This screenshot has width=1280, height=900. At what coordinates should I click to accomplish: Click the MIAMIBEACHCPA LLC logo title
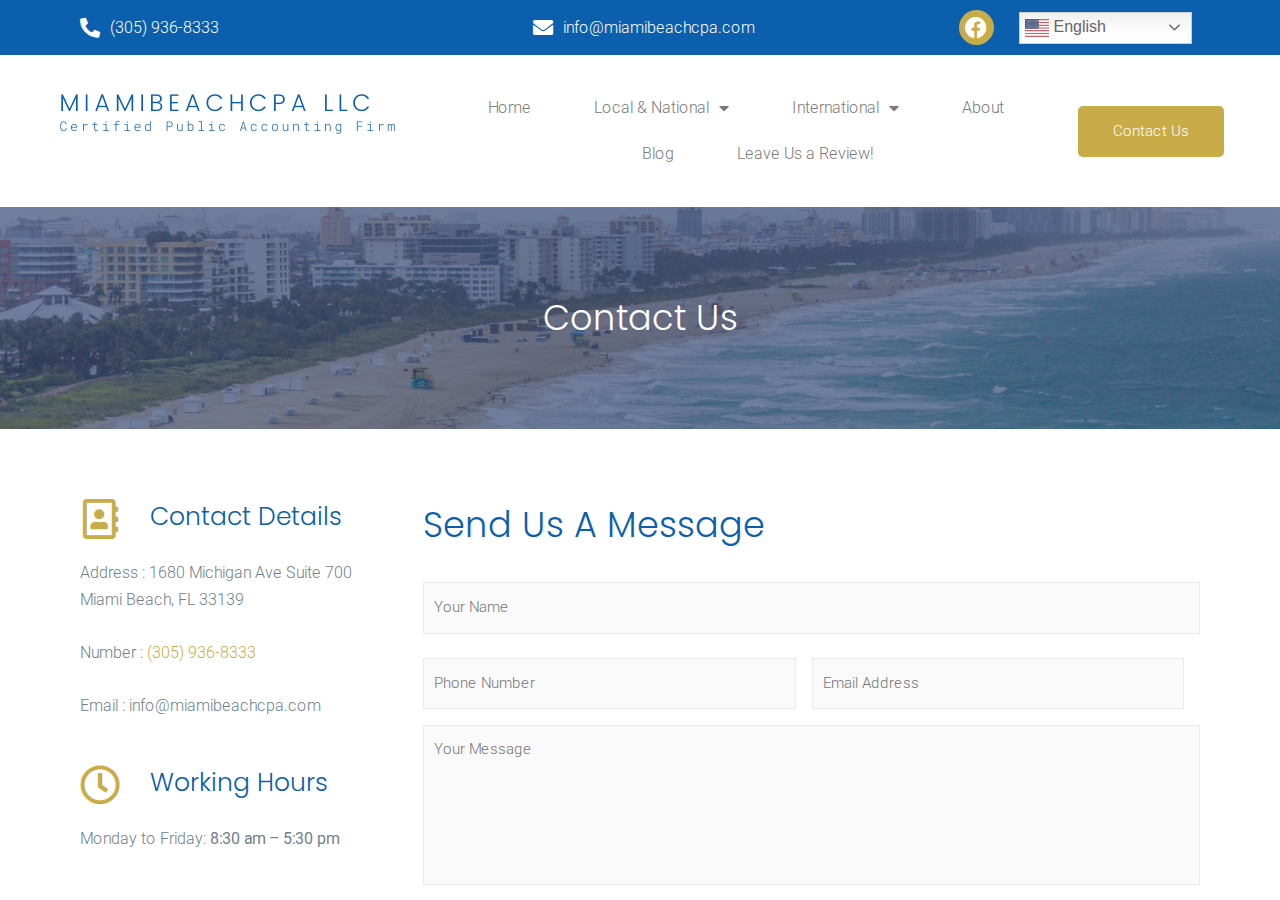click(x=216, y=103)
